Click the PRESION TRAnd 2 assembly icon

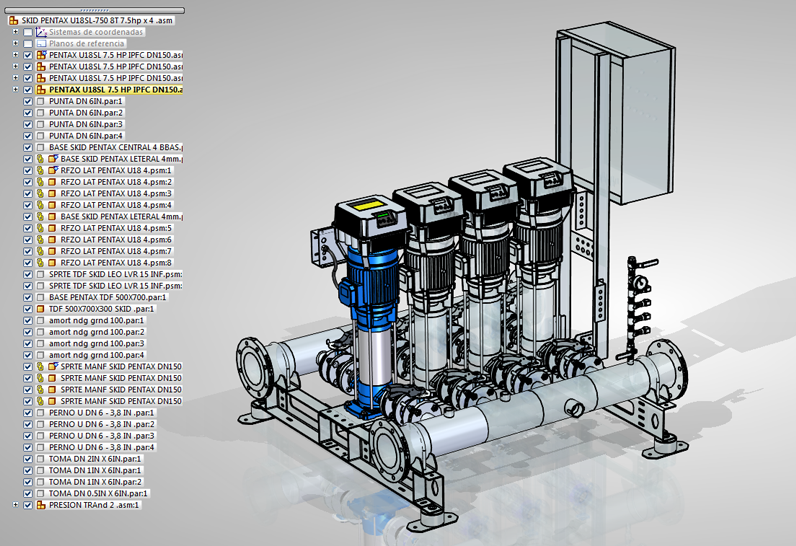[41, 505]
